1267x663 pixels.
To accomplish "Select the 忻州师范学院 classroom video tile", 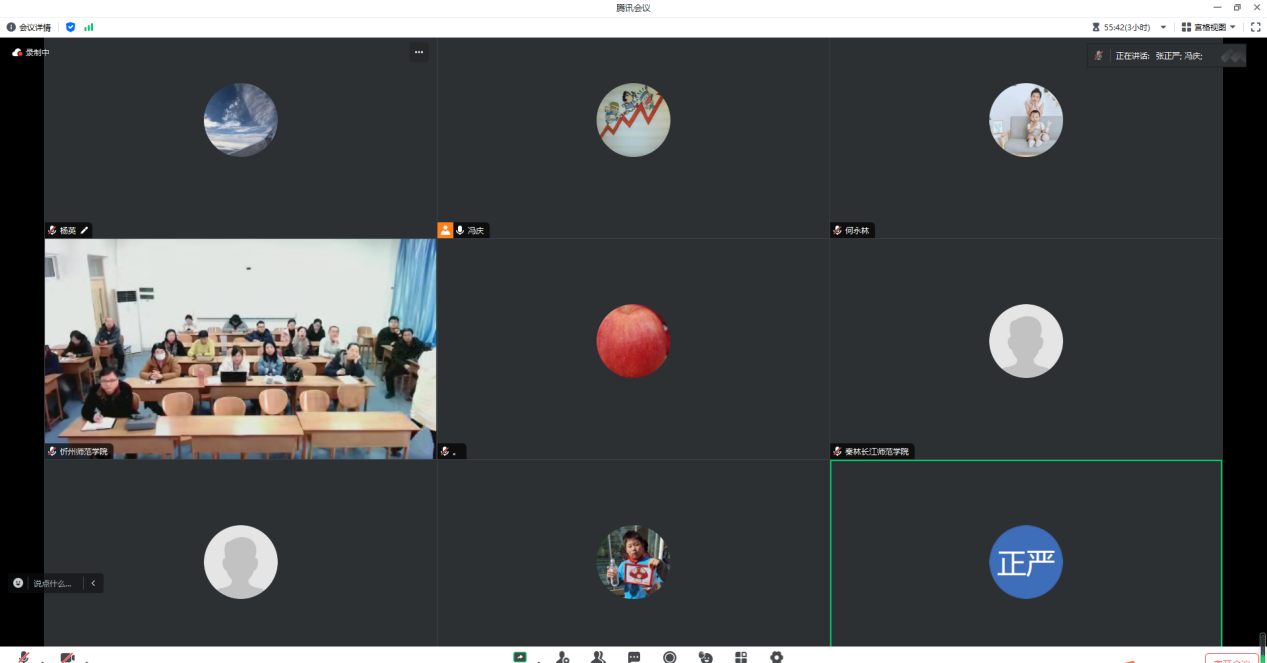I will (240, 348).
